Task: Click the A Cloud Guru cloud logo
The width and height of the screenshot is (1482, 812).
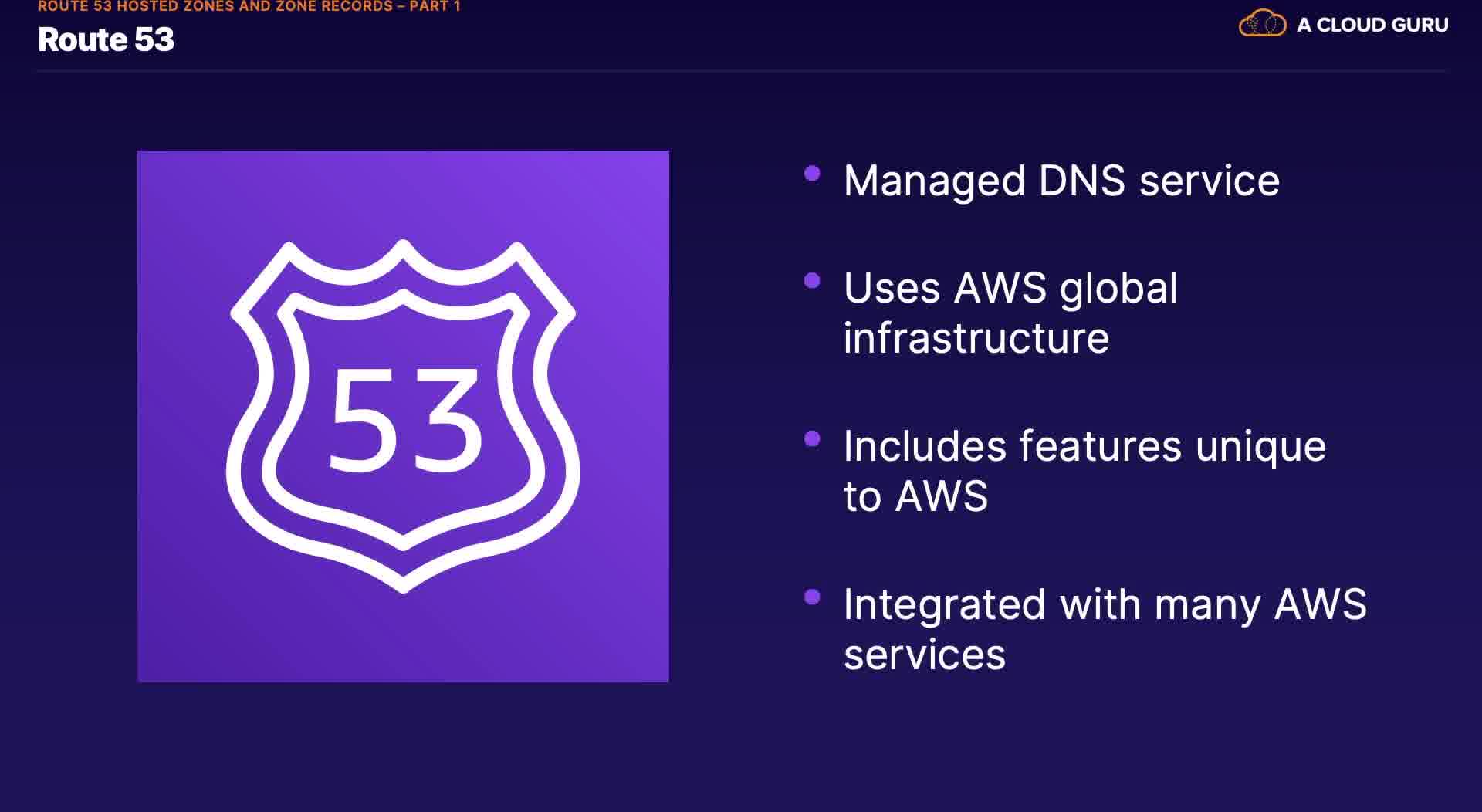Action: [1262, 24]
